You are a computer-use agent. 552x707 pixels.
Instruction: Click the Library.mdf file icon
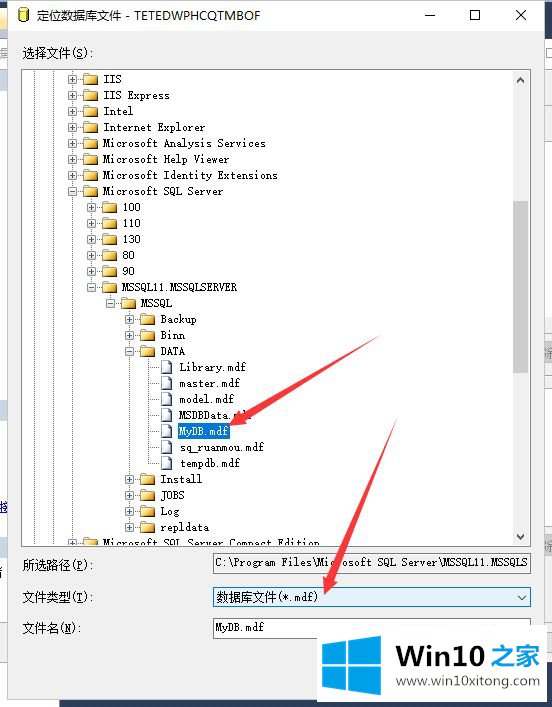(x=167, y=367)
